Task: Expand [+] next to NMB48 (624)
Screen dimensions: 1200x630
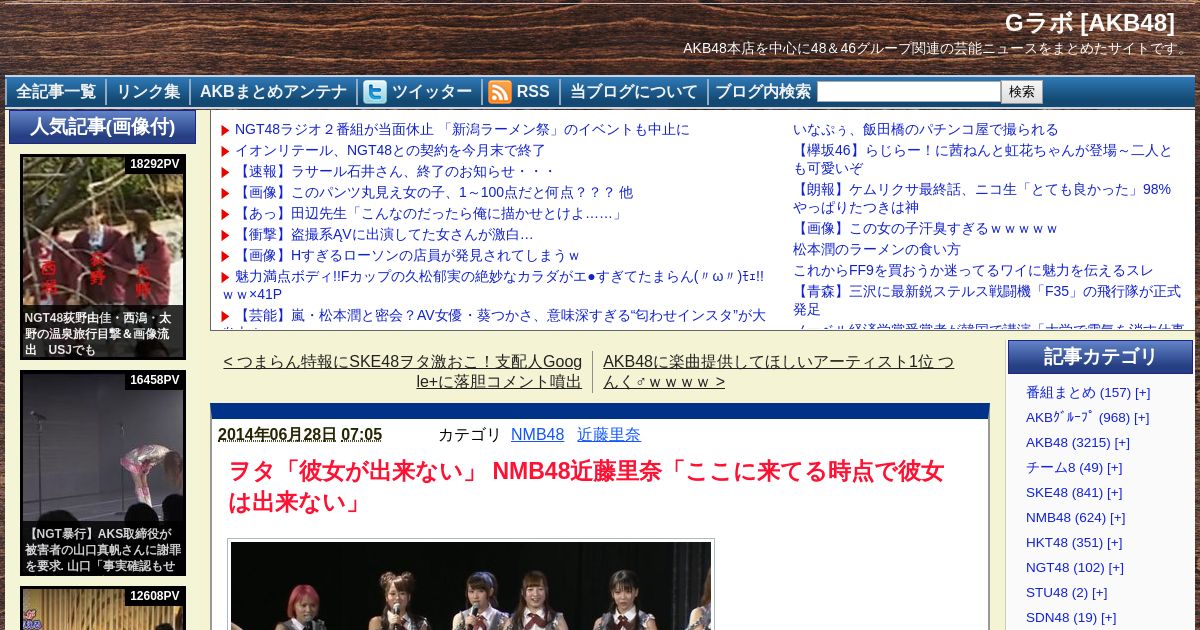Action: [x=1117, y=517]
